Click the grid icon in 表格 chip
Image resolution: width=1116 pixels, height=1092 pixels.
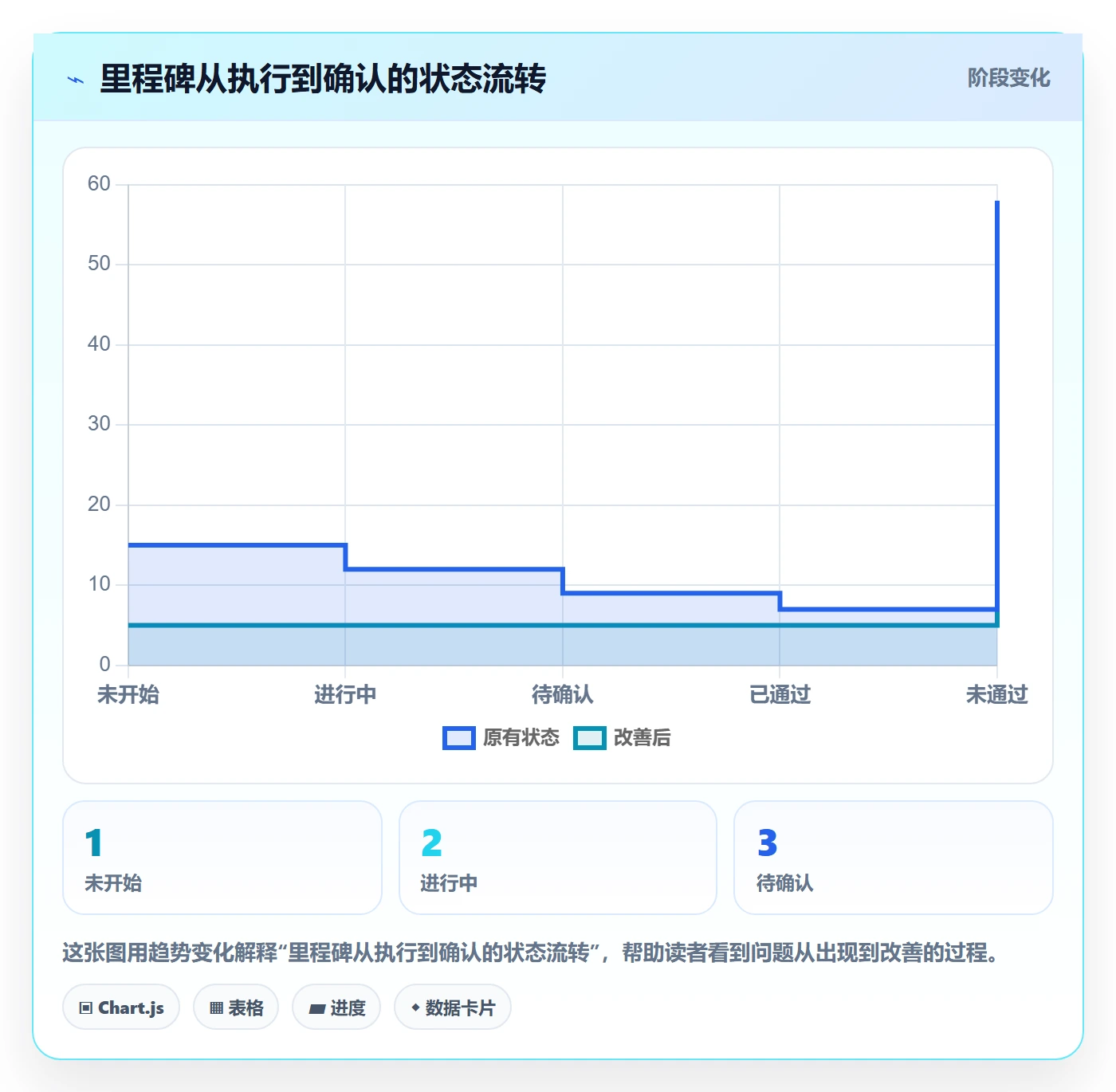coord(216,1008)
